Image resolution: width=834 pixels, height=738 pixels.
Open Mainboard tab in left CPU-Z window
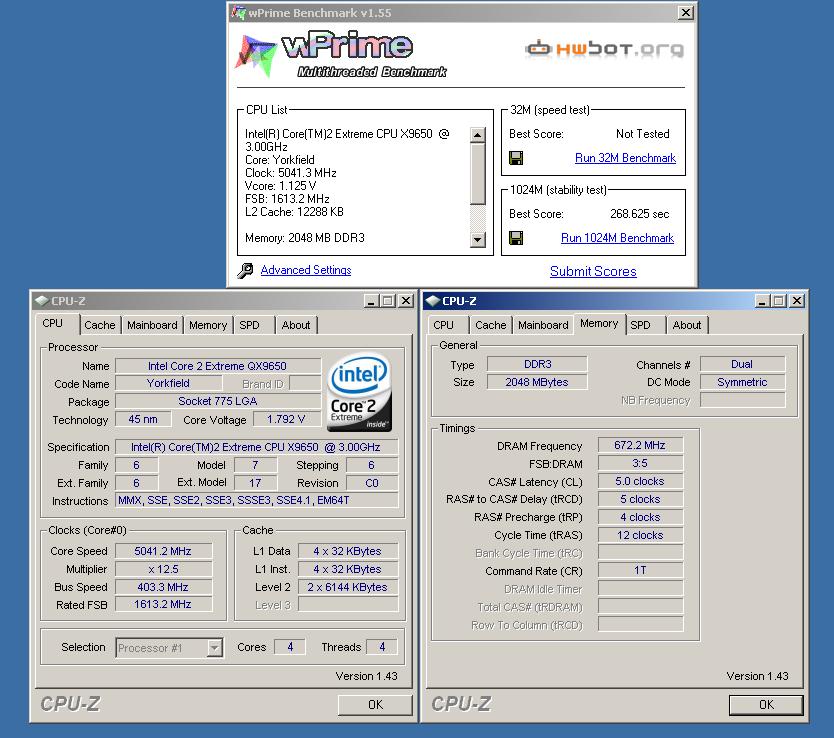(152, 325)
